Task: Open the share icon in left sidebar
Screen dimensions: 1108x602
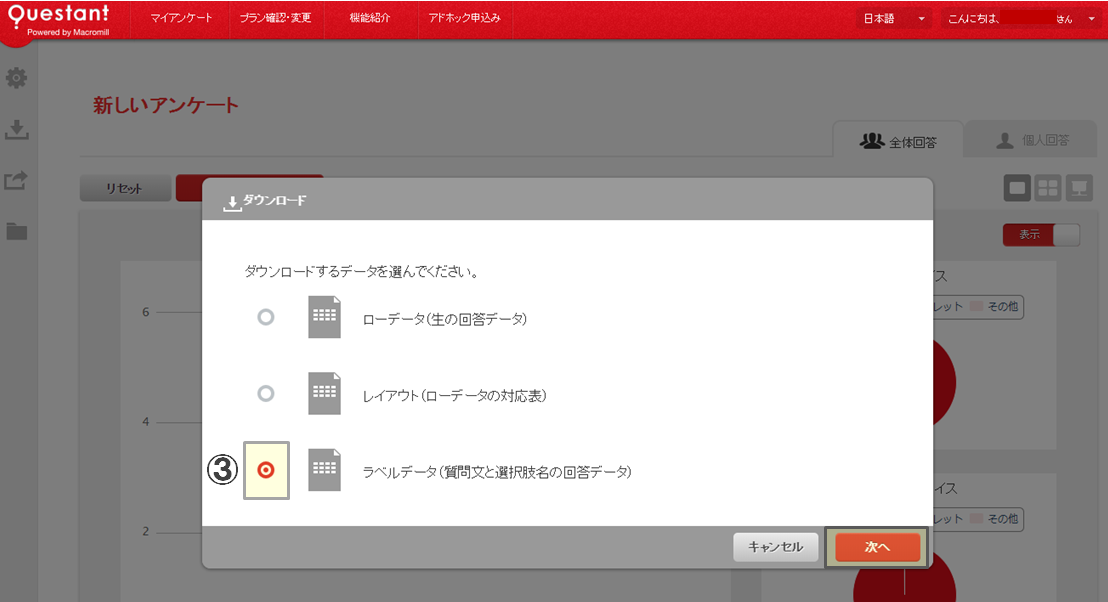Action: click(x=17, y=181)
